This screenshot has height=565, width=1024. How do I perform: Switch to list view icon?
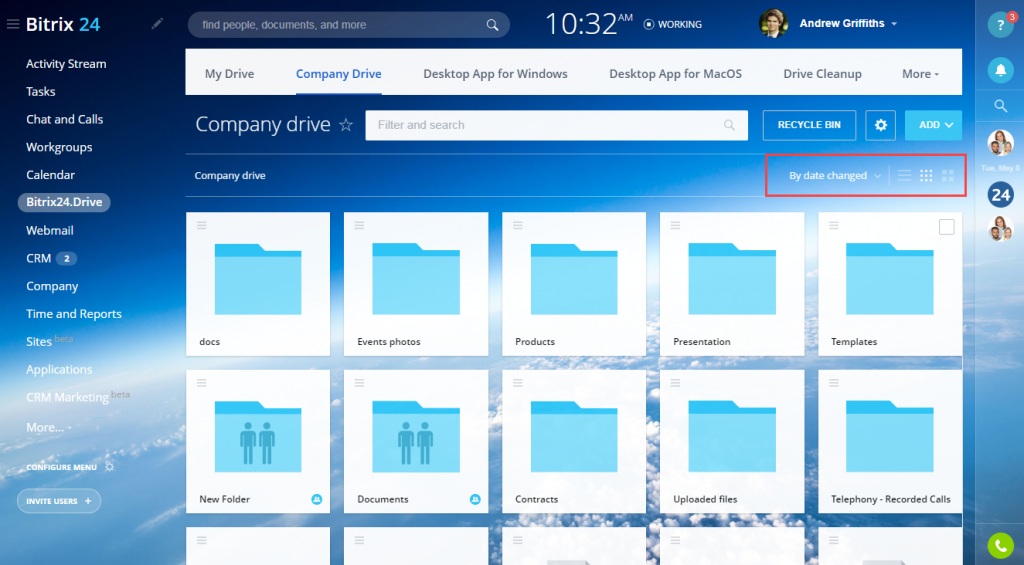point(904,175)
